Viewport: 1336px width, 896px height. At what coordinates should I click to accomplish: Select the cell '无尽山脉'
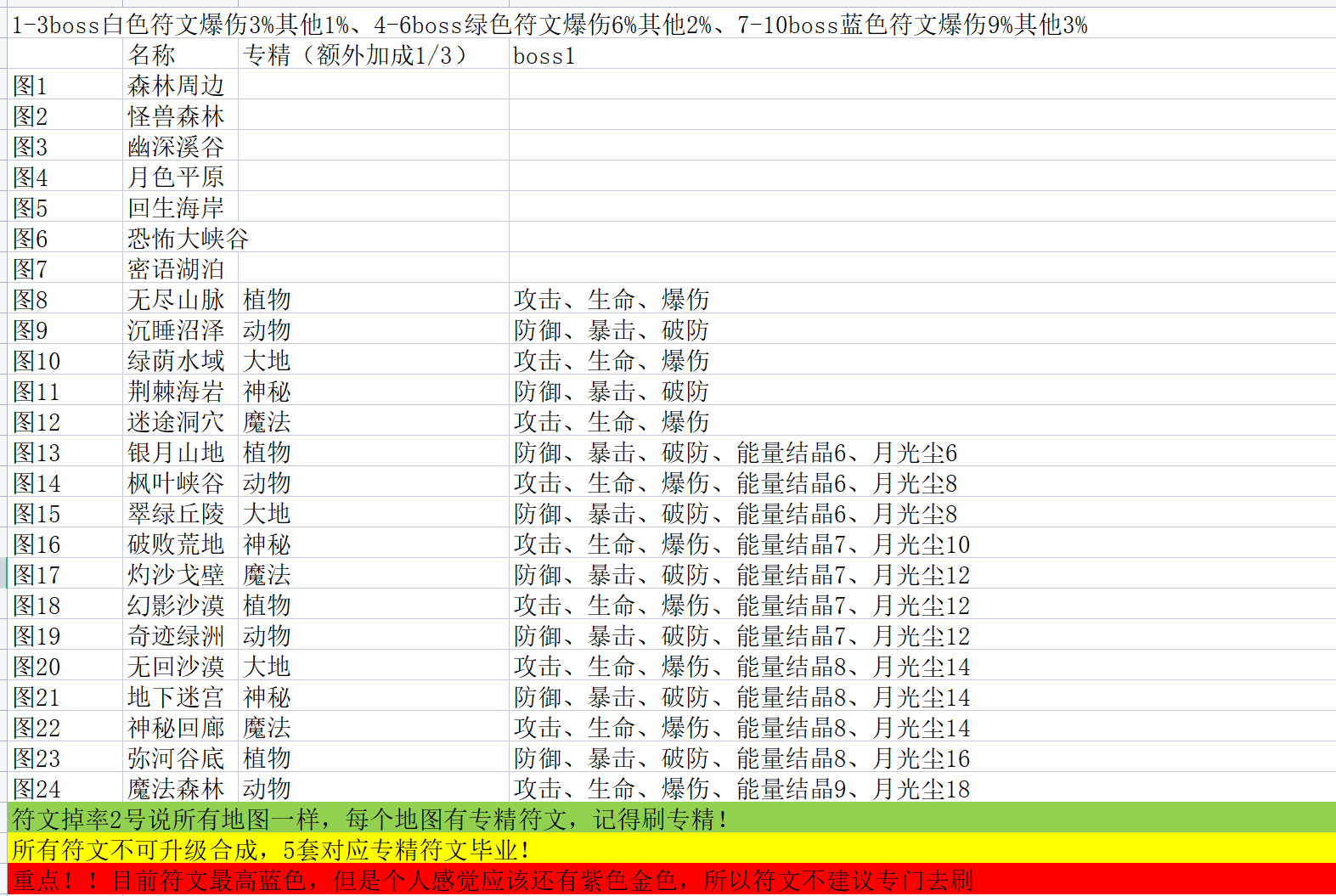181,298
